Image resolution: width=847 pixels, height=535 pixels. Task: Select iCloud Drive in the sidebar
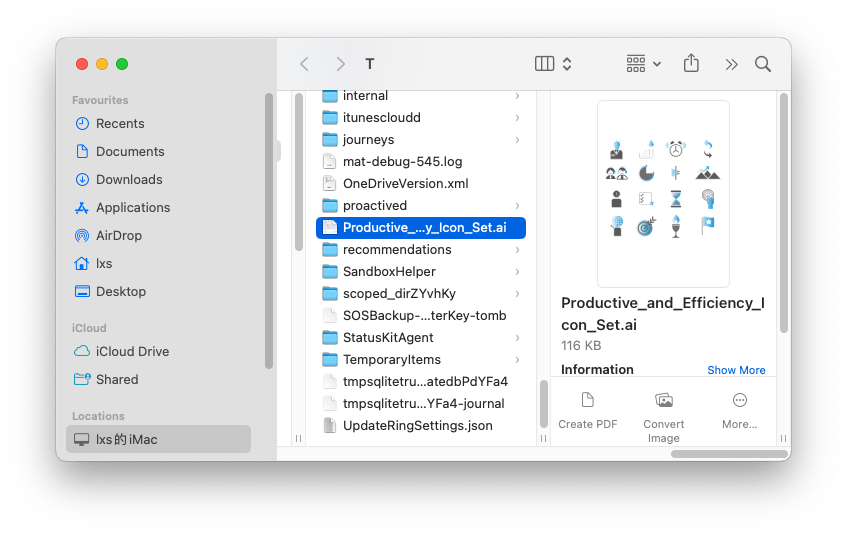(132, 352)
